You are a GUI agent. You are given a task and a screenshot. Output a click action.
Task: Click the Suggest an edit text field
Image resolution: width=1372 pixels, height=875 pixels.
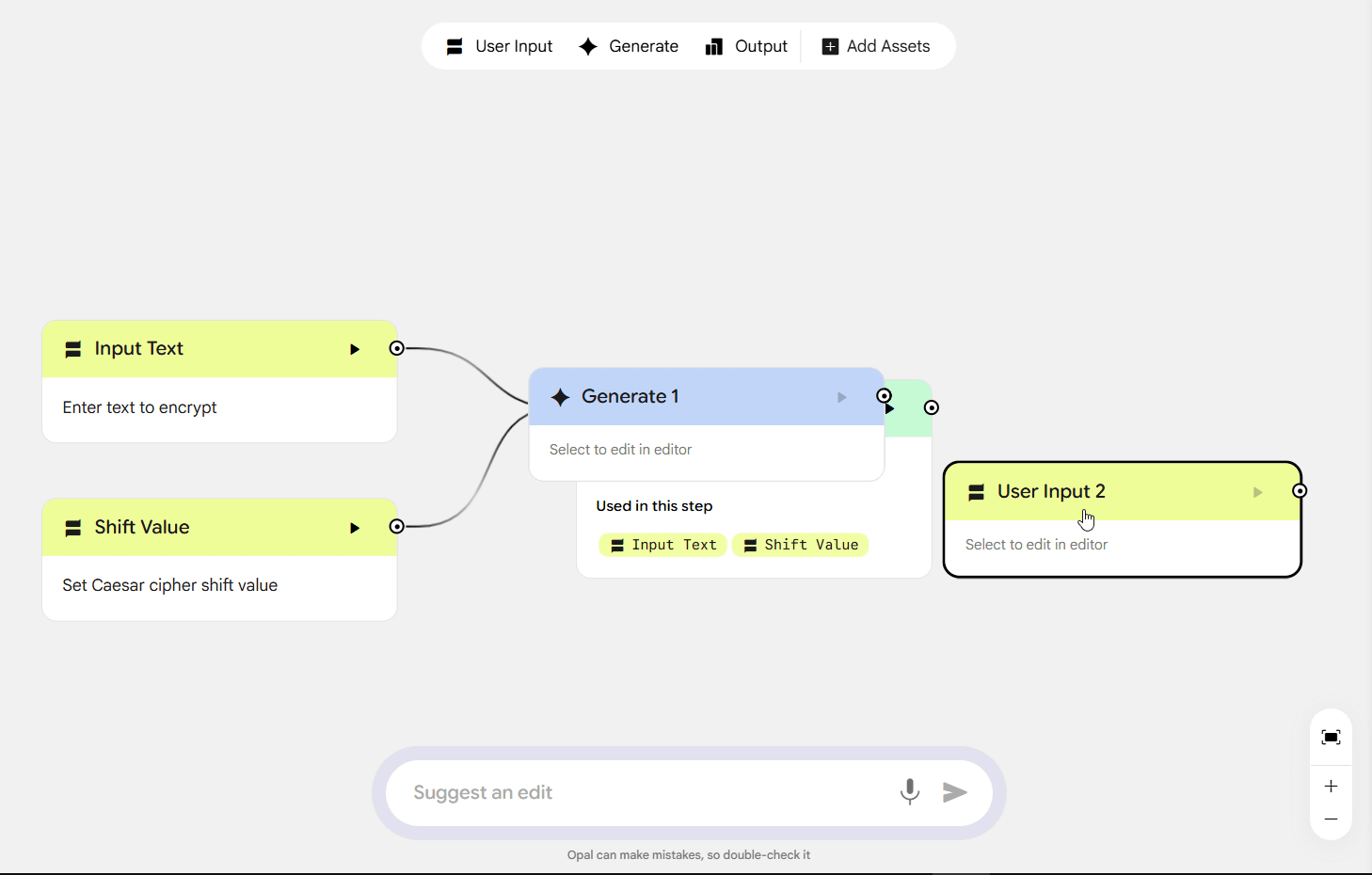(x=640, y=792)
